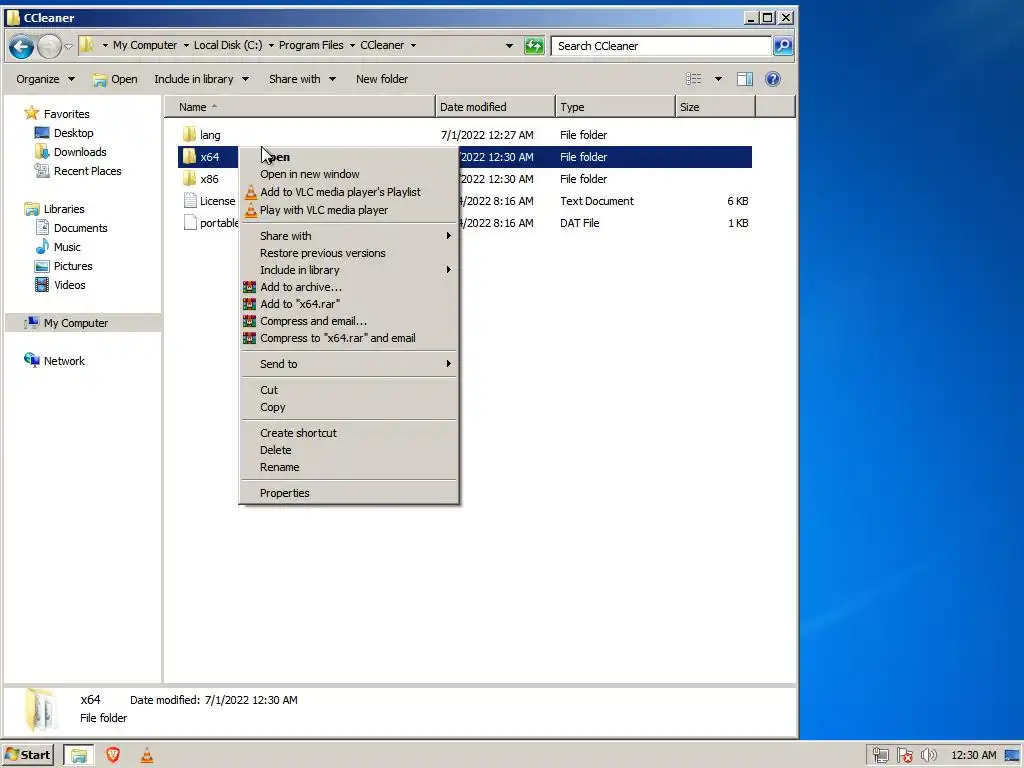Sort by Size column header
This screenshot has width=1024, height=768.
click(x=715, y=106)
